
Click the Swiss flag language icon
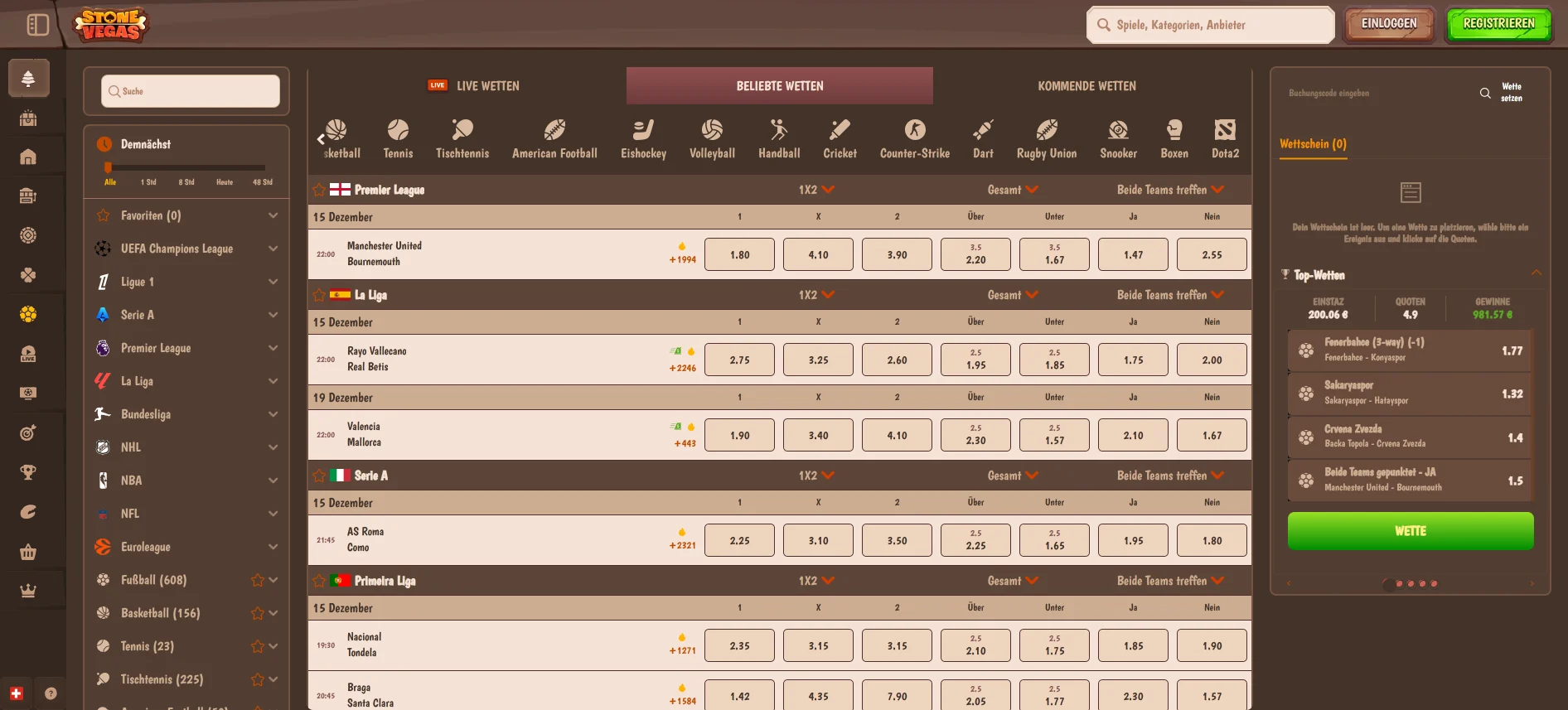(17, 693)
